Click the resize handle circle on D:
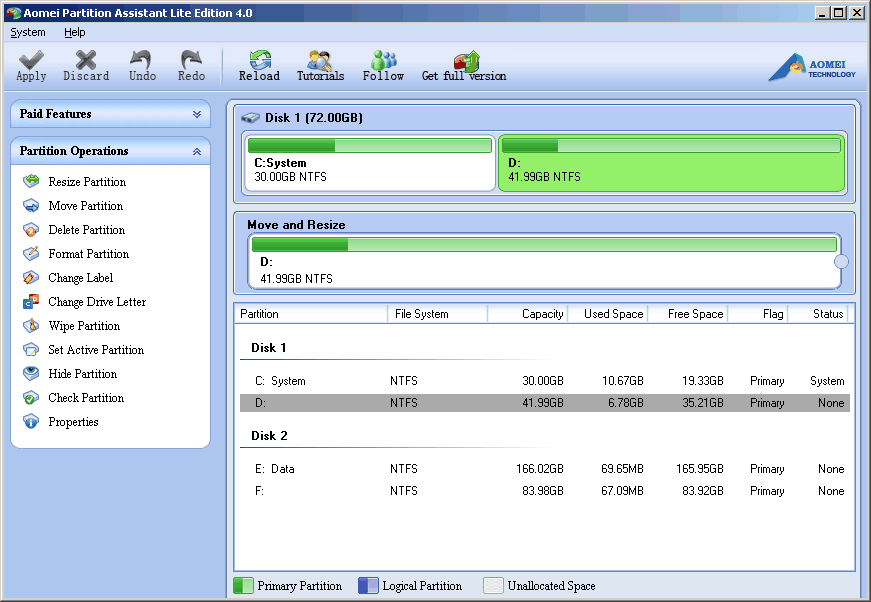871x602 pixels. click(841, 261)
